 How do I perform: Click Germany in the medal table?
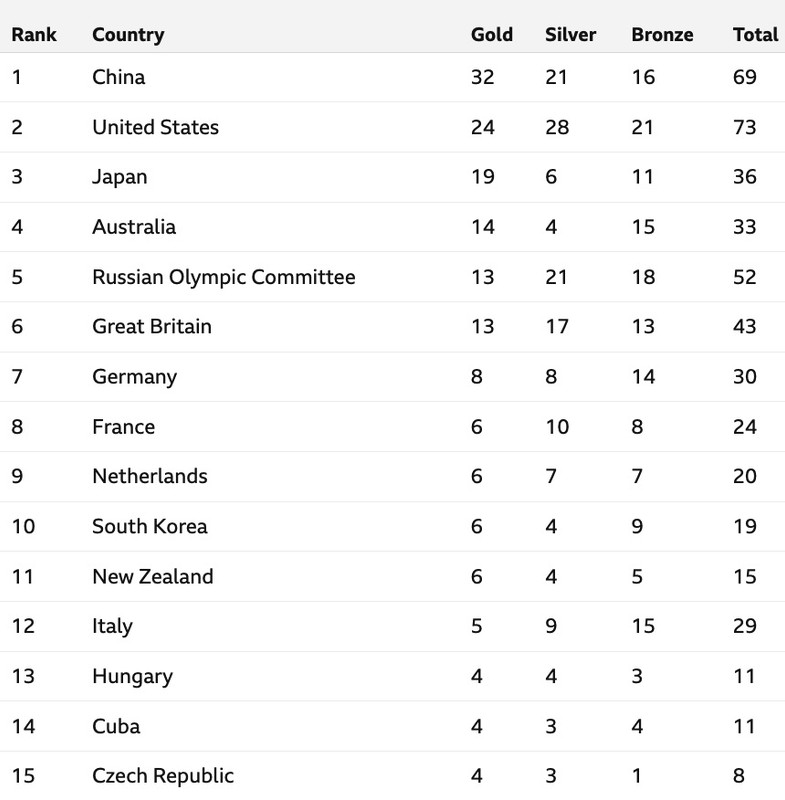pyautogui.click(x=134, y=377)
